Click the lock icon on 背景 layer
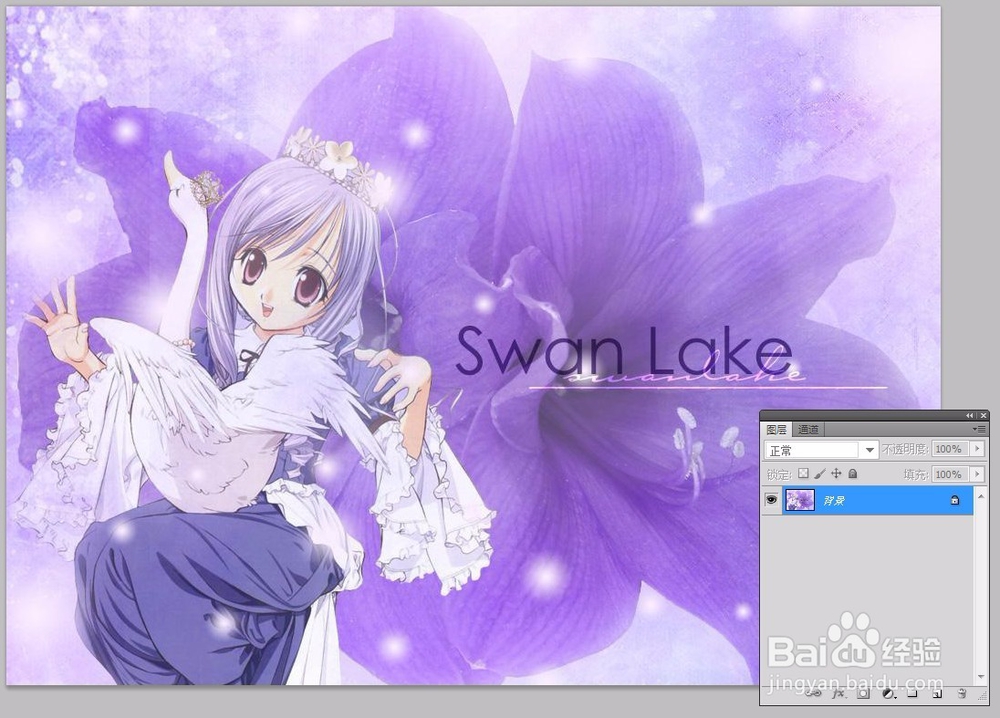The image size is (1000, 718). pyautogui.click(x=955, y=501)
